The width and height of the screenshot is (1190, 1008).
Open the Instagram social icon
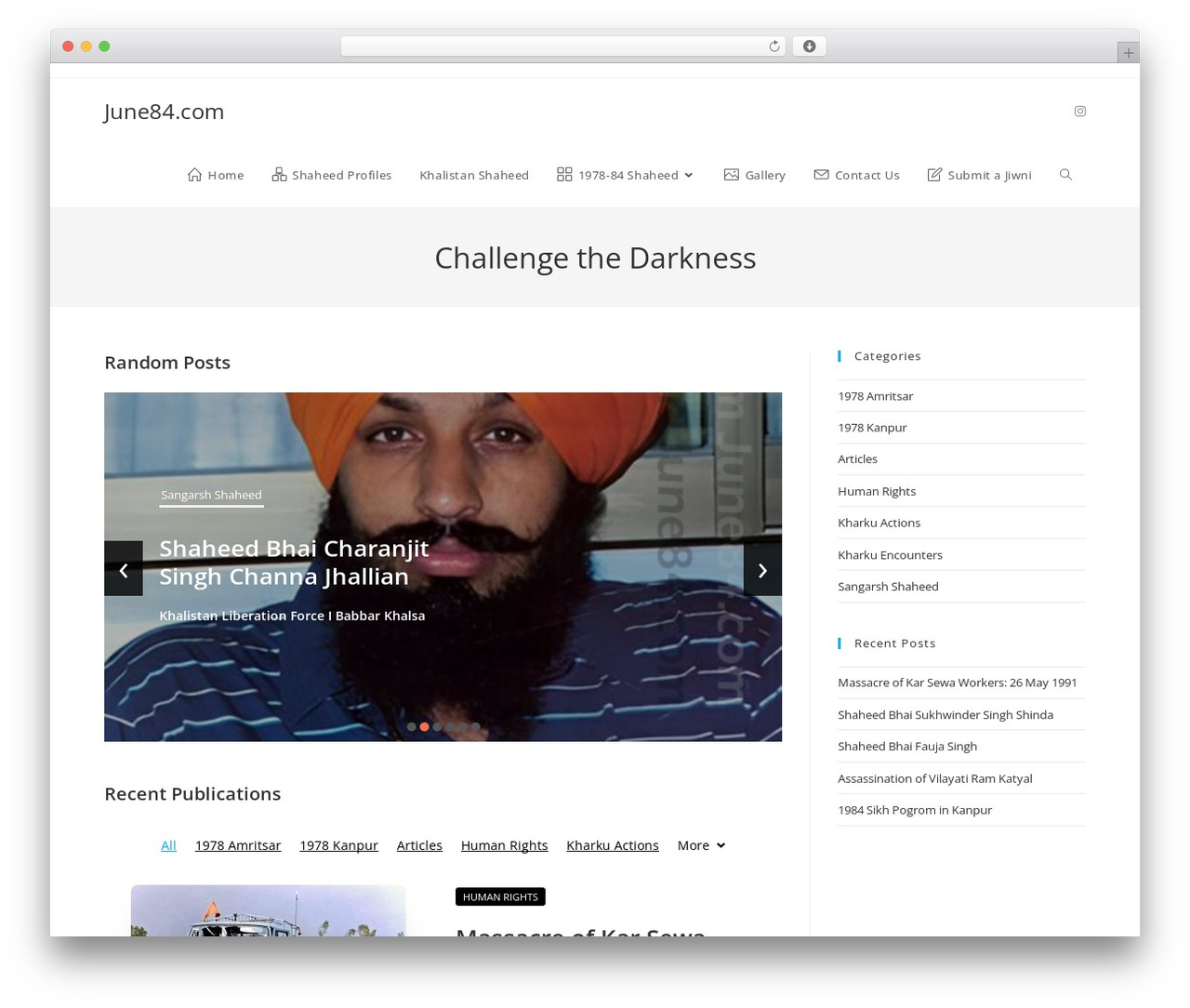1079,111
